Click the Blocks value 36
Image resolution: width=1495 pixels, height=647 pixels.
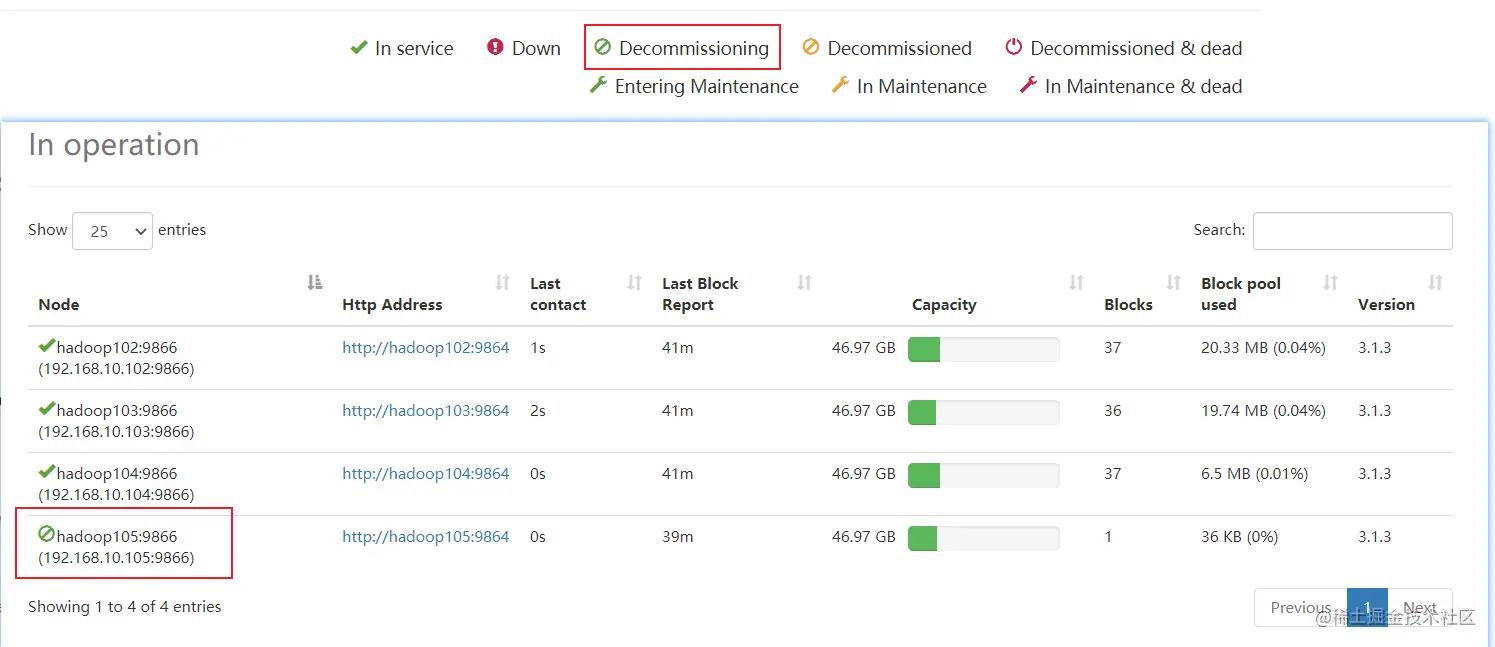(1113, 411)
